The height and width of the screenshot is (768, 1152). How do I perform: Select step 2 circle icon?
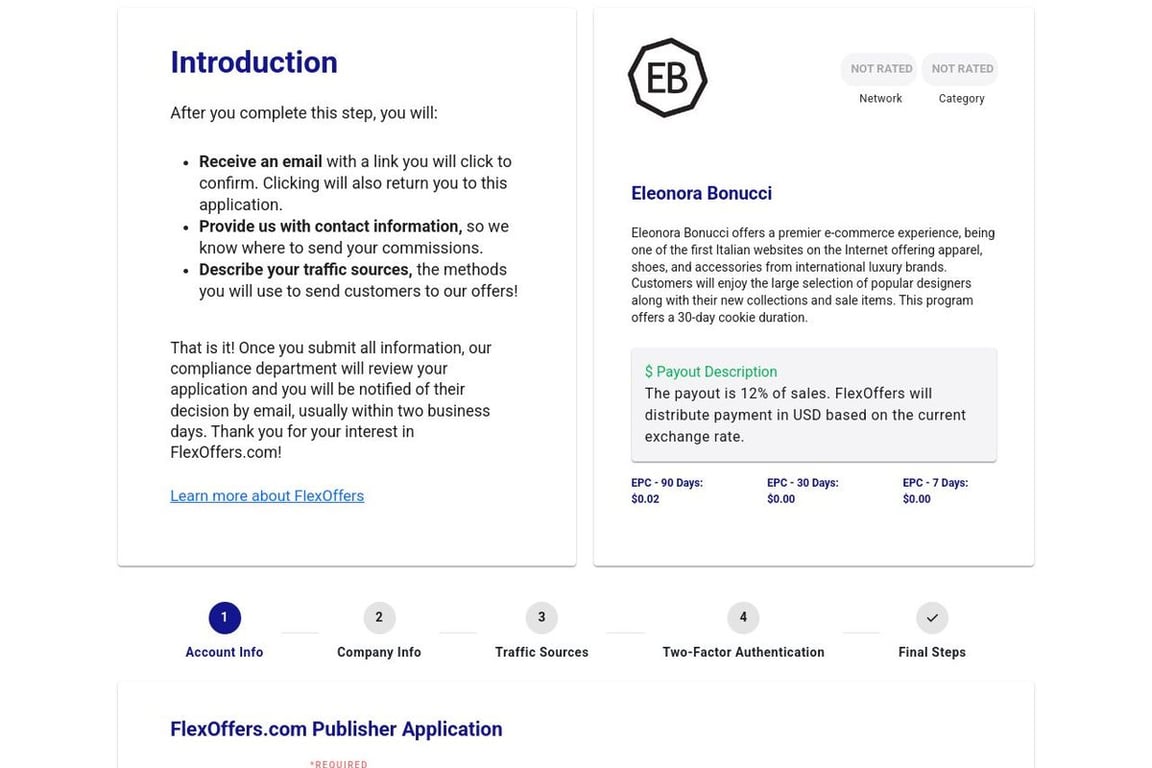click(379, 617)
